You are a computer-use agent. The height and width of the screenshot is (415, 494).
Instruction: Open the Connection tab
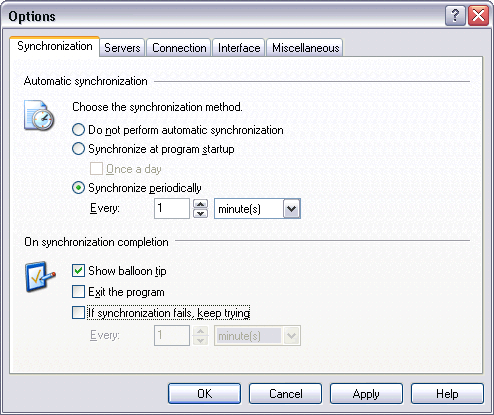[x=179, y=48]
